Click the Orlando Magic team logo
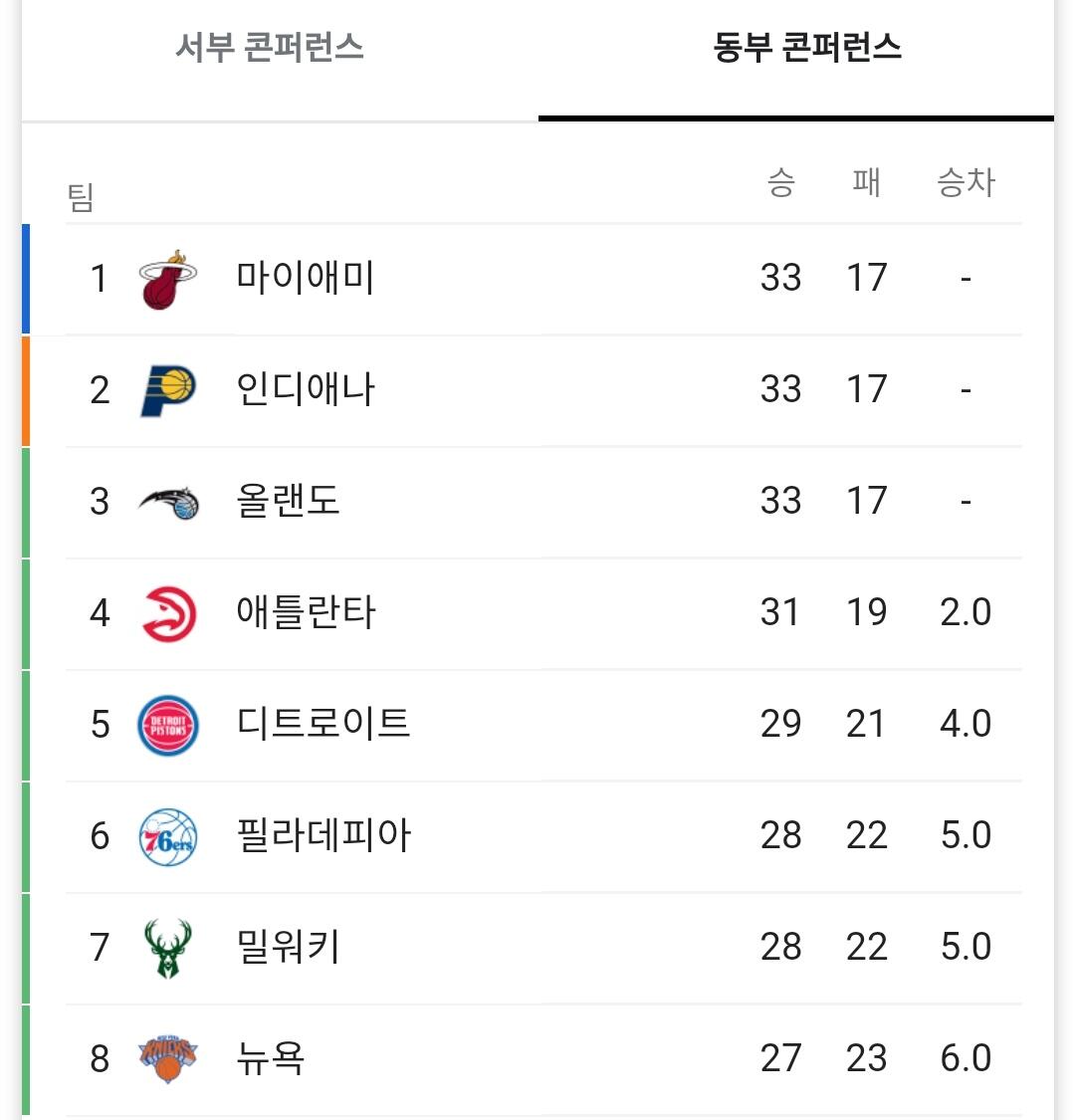 [x=168, y=502]
